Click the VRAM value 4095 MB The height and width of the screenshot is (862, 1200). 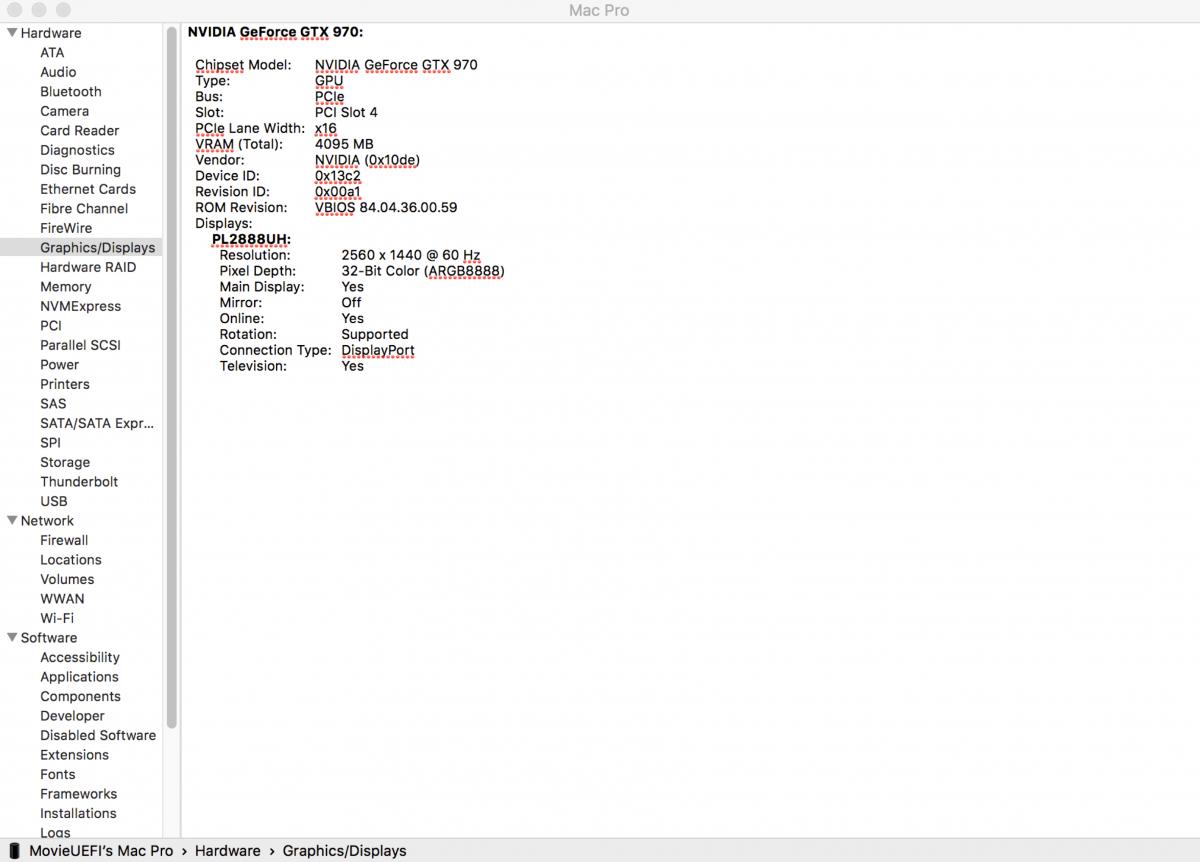(x=344, y=144)
